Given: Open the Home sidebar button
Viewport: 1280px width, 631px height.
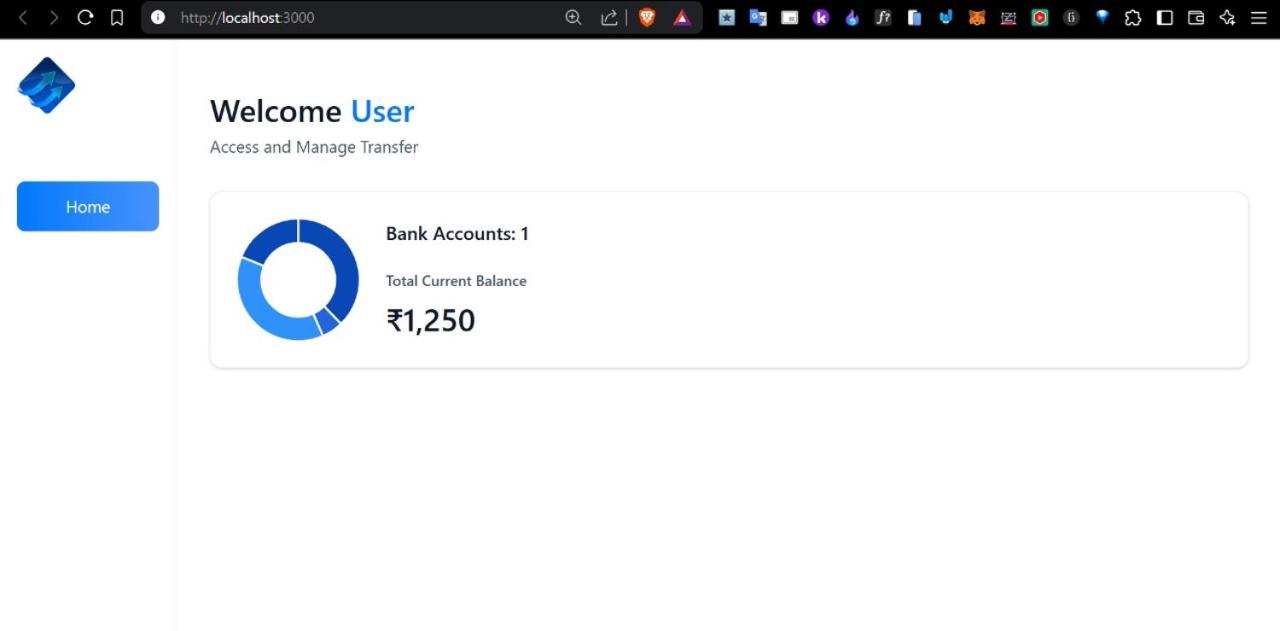Looking at the screenshot, I should [88, 207].
